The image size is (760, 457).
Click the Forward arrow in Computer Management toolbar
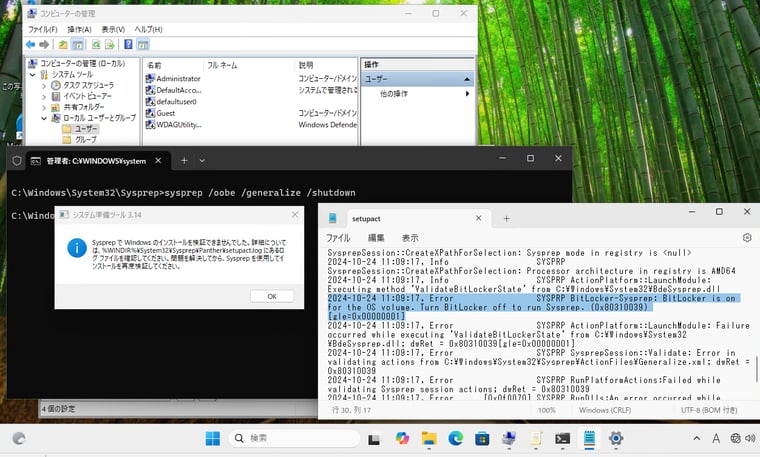(x=44, y=45)
